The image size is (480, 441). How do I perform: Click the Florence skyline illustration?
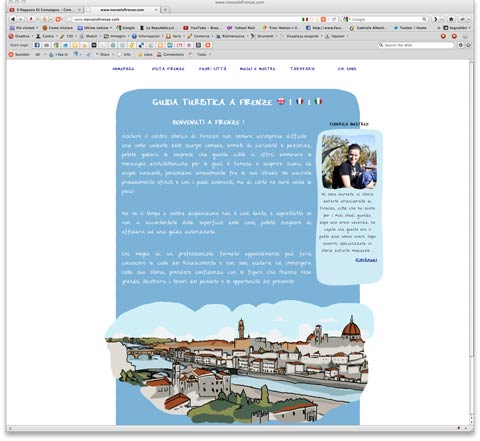[x=238, y=362]
